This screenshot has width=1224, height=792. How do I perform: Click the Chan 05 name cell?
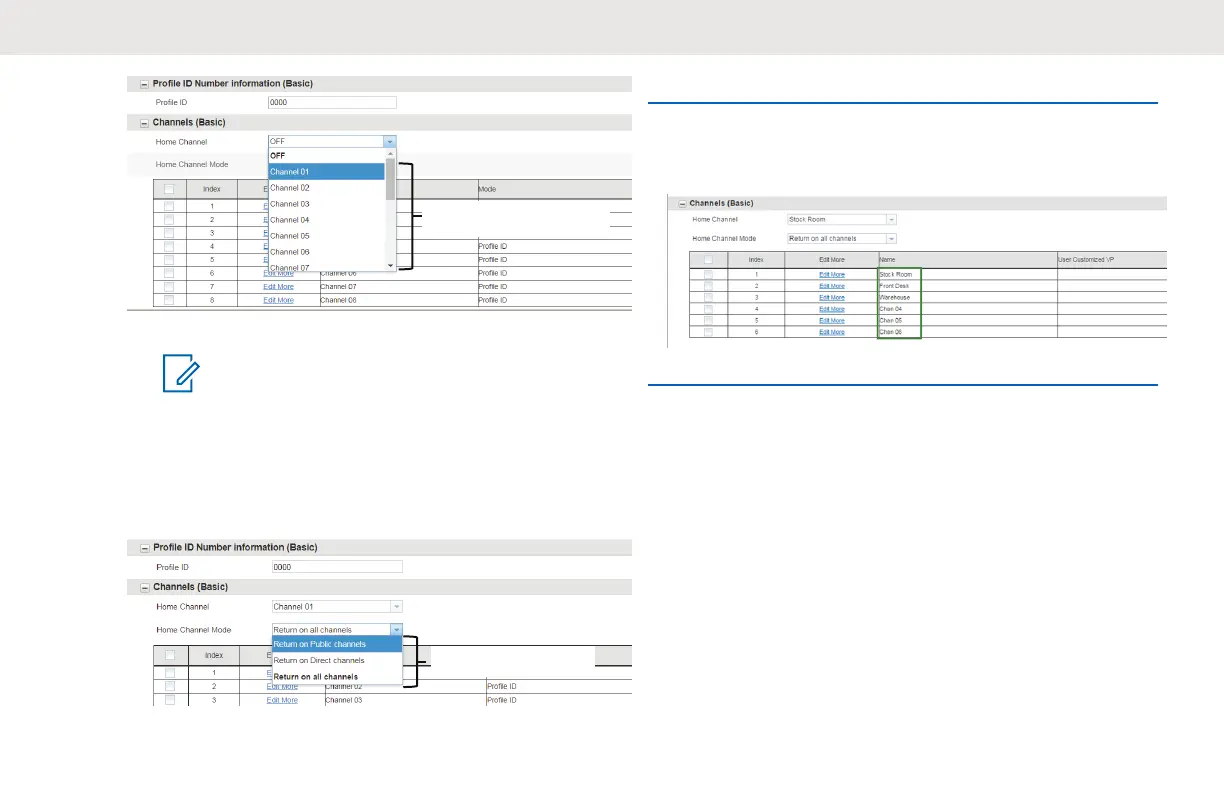point(967,320)
